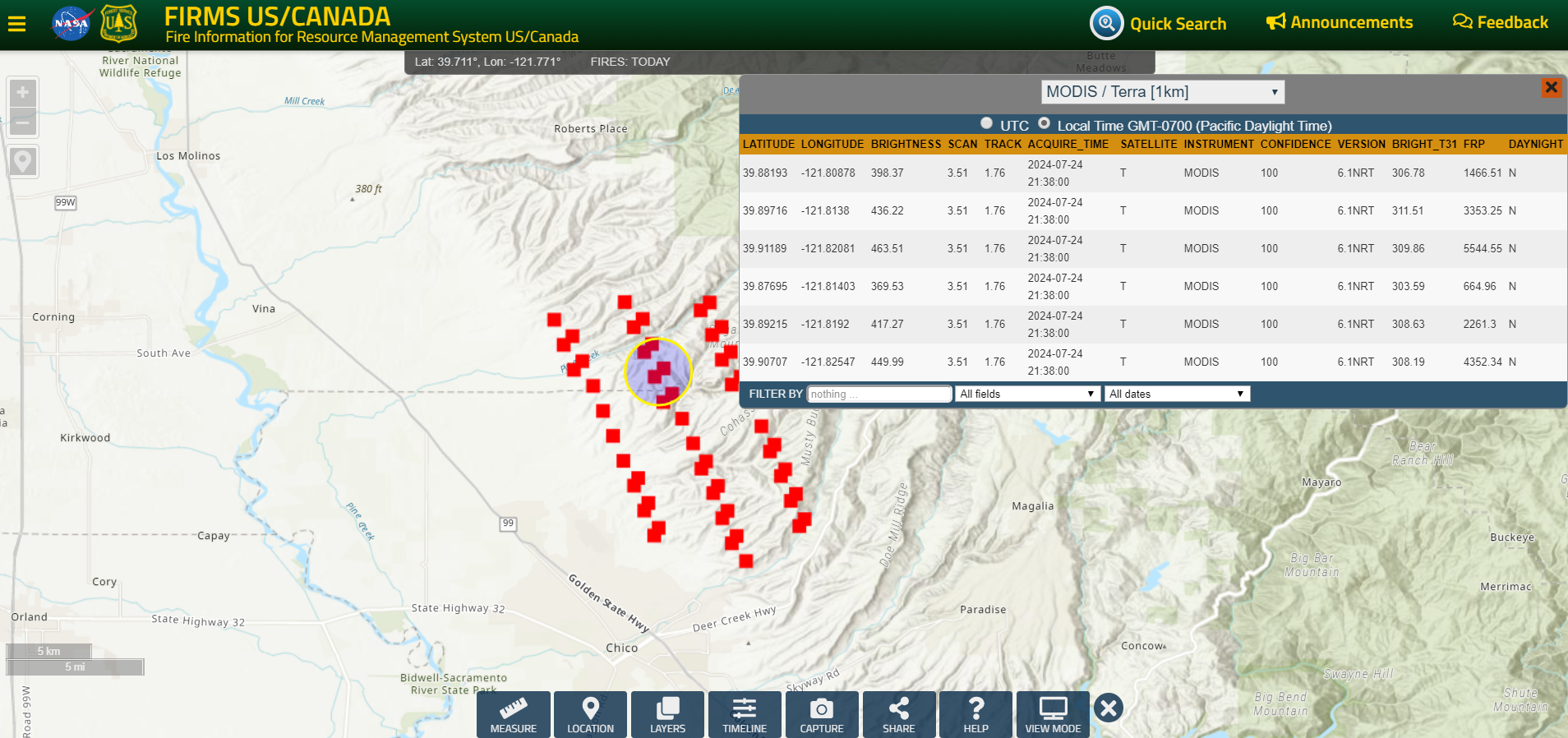Click FRP value 5544.55
This screenshot has width=1568, height=738.
point(1483,249)
